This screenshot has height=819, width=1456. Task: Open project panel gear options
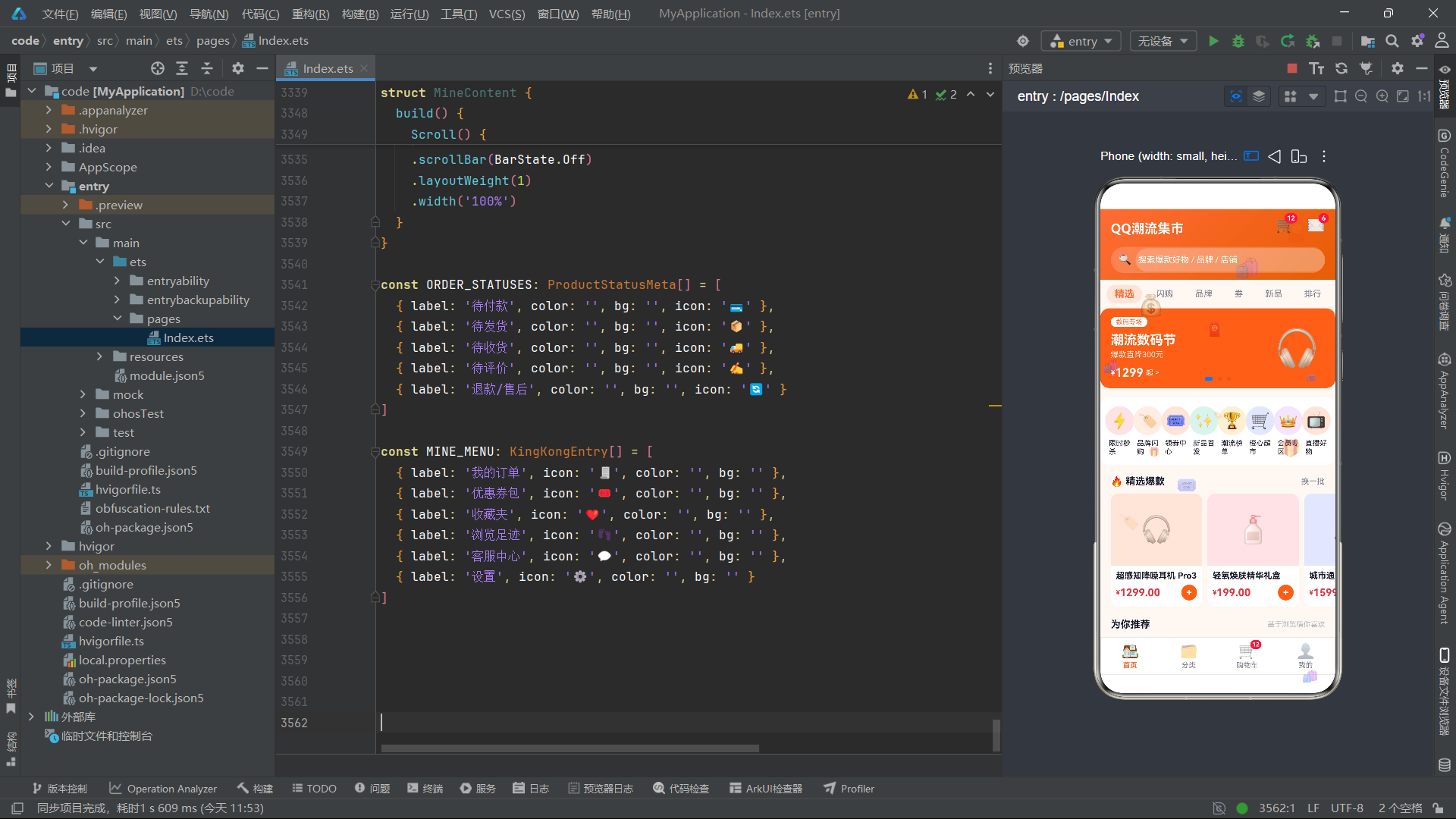[x=238, y=68]
